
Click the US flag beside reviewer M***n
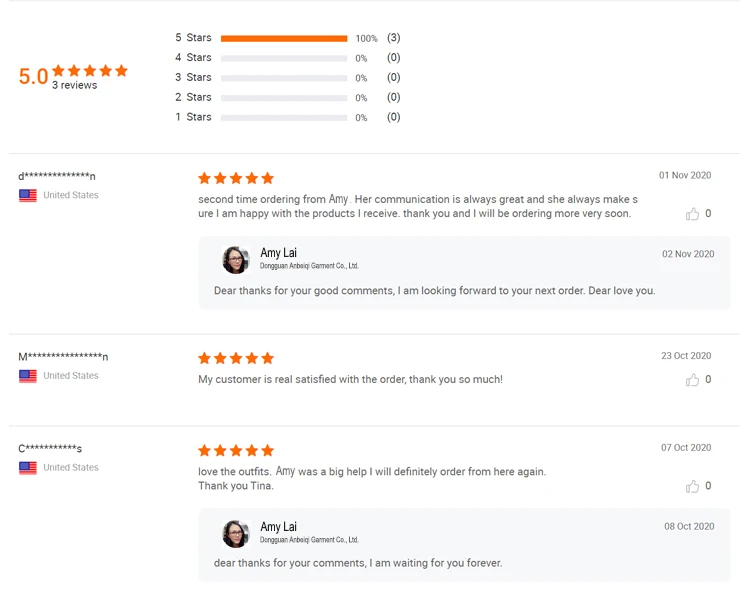(28, 376)
